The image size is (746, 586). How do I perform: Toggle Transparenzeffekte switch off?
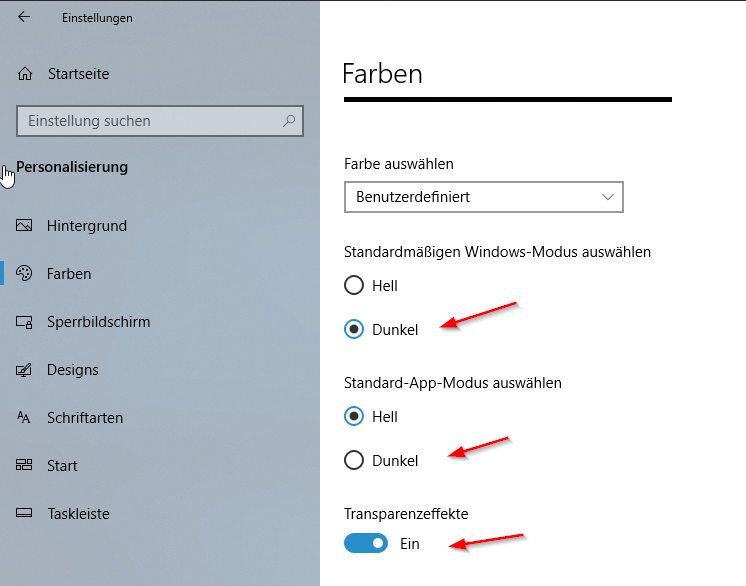tap(366, 543)
